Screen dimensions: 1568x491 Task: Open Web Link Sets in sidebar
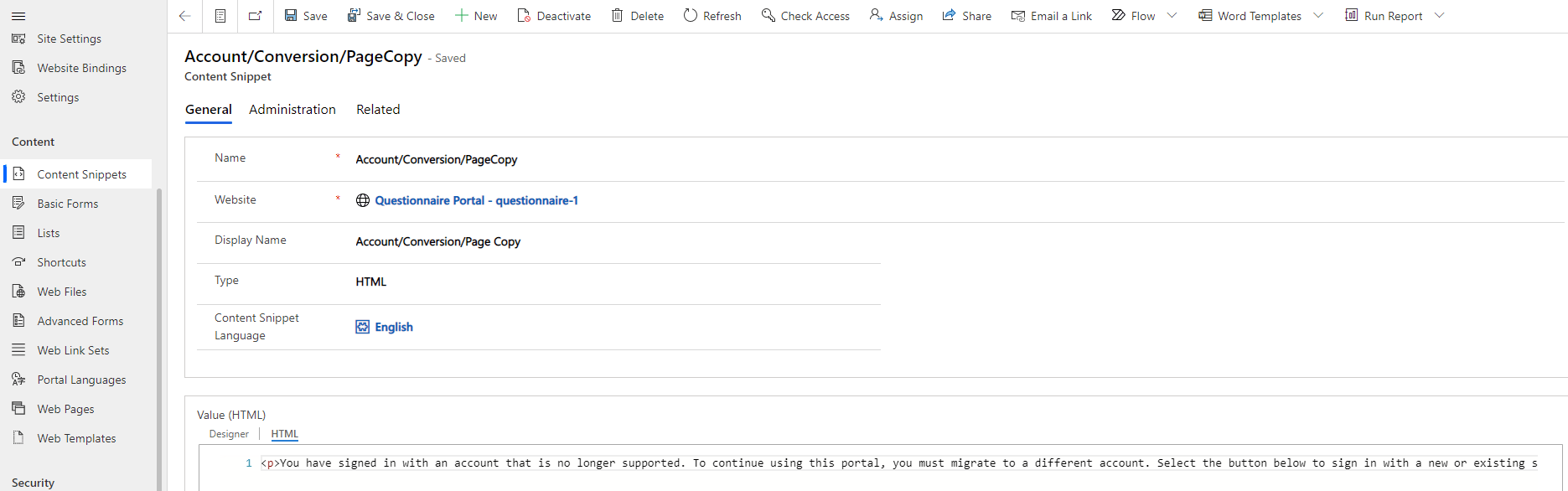click(73, 350)
